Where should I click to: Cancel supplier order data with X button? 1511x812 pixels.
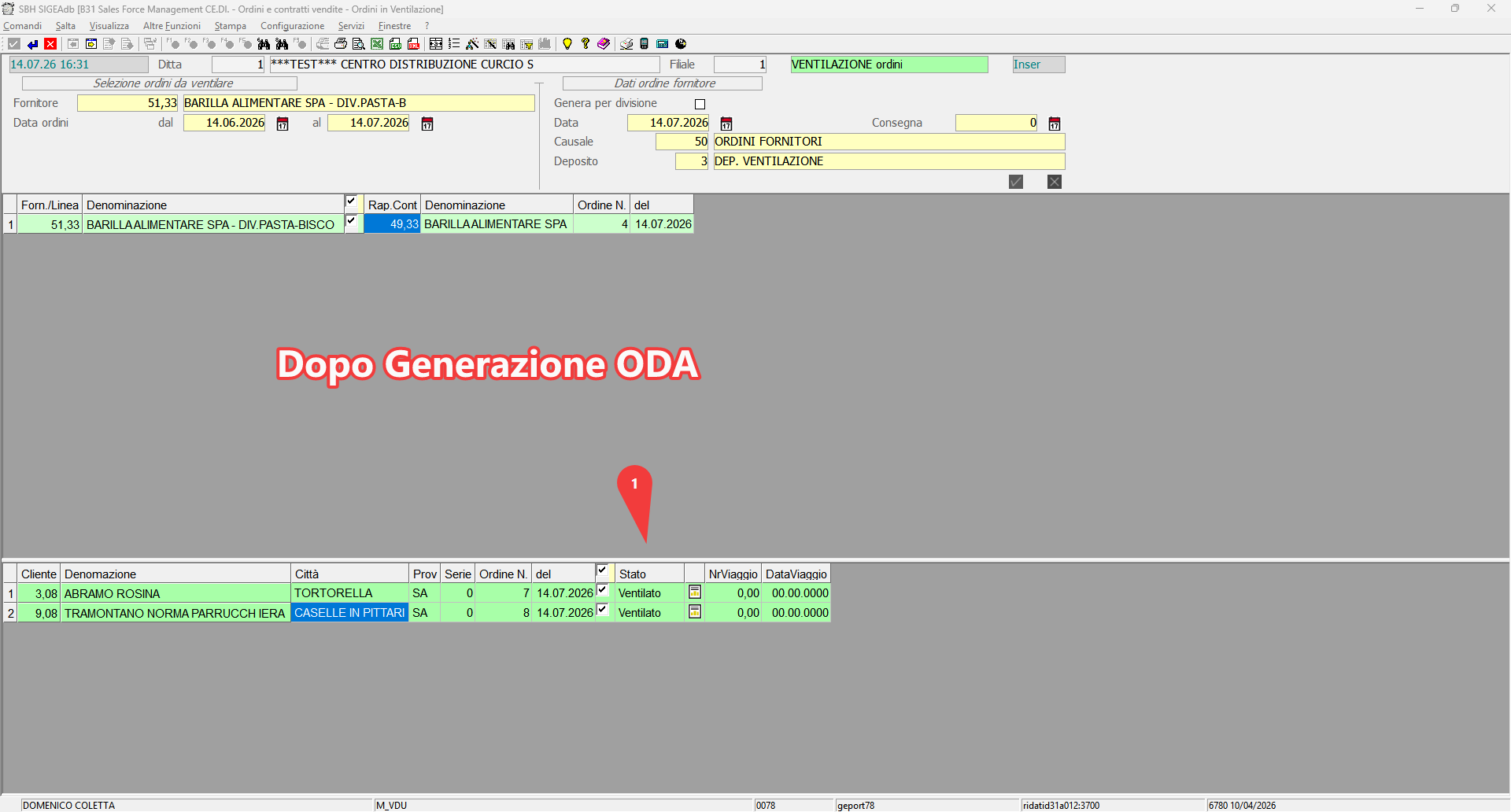click(1055, 182)
